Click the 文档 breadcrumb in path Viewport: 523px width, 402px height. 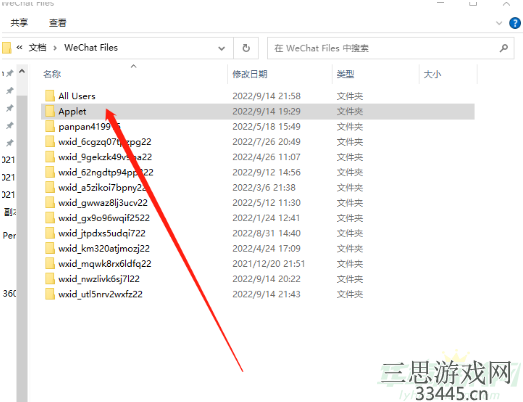pyautogui.click(x=37, y=48)
